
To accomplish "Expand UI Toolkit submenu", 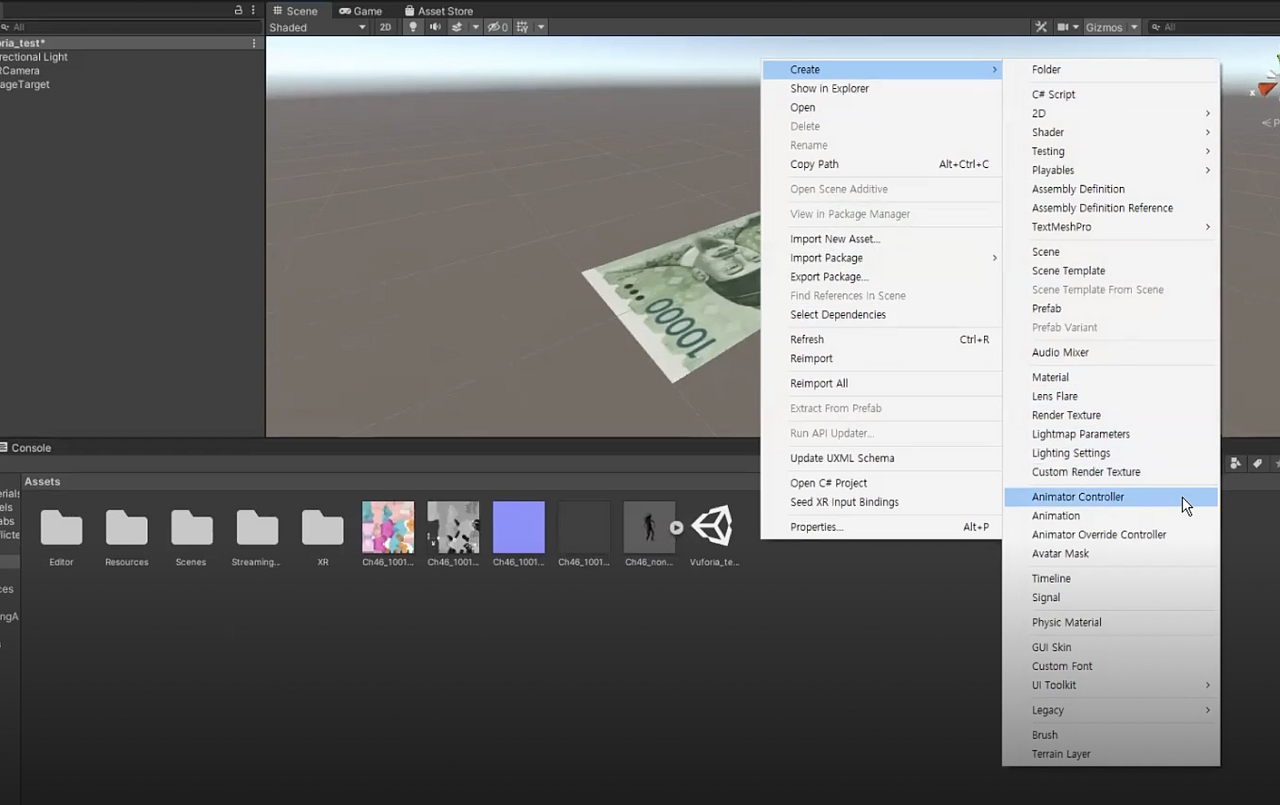I will pos(1111,686).
